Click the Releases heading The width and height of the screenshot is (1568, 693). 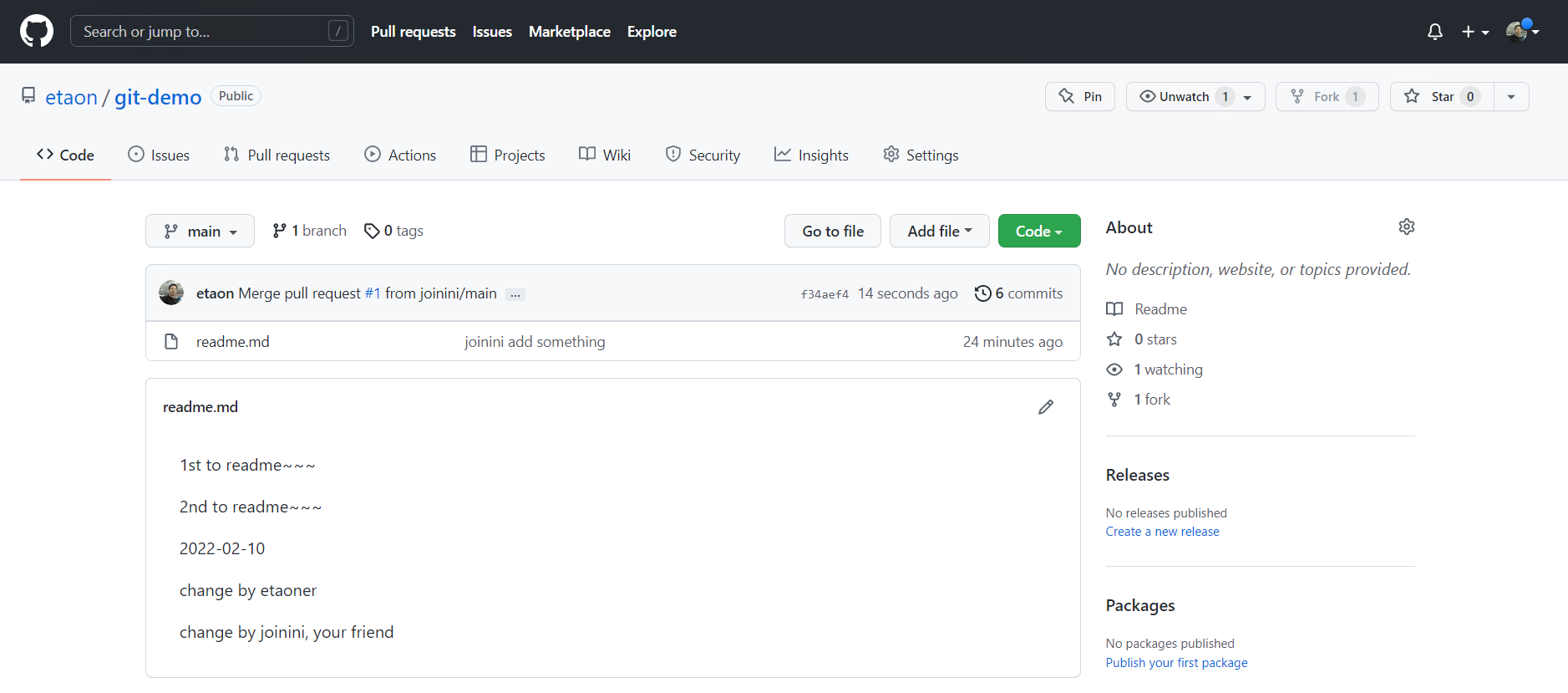coord(1138,475)
